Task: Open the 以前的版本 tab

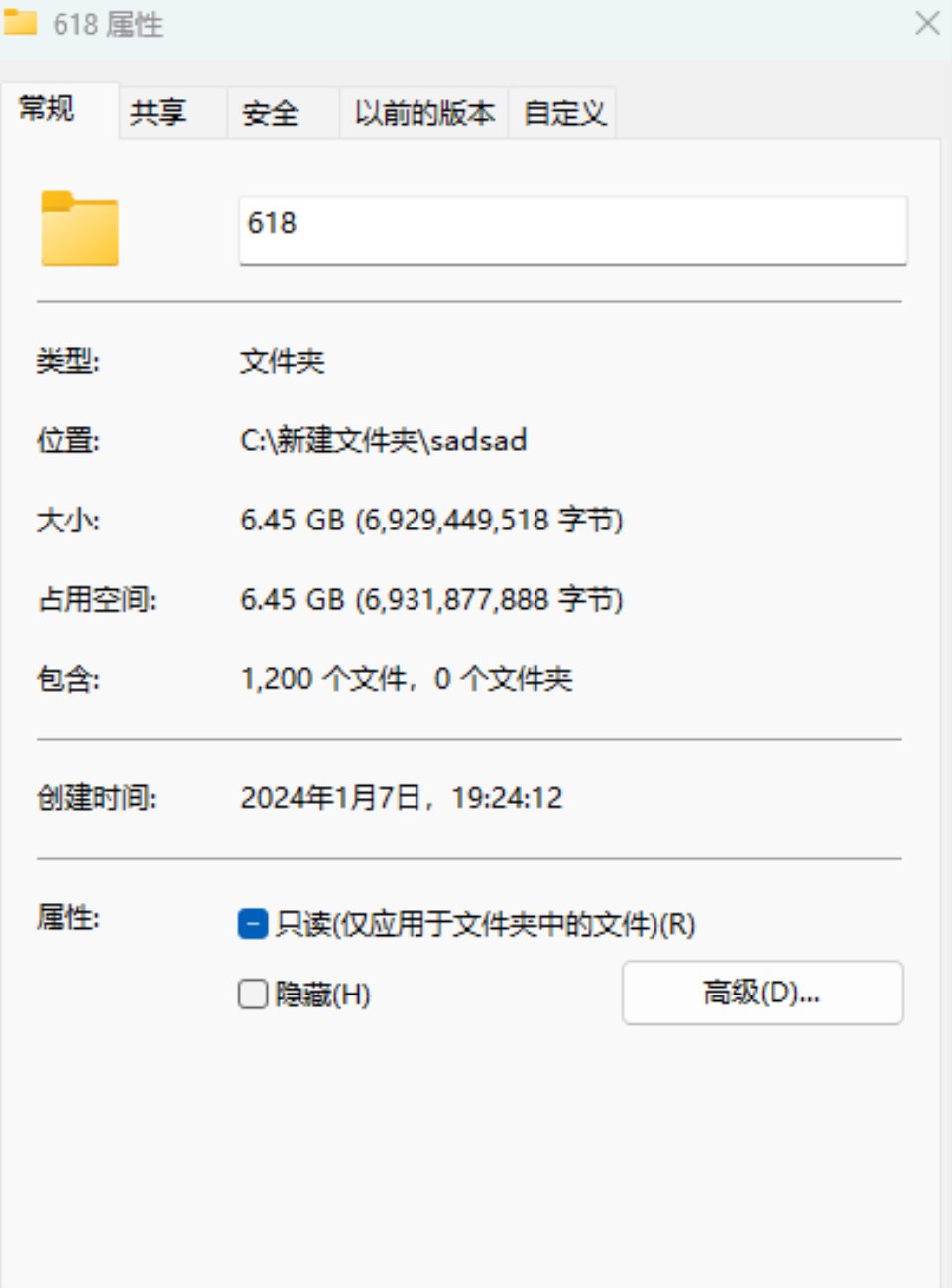Action: (x=424, y=113)
